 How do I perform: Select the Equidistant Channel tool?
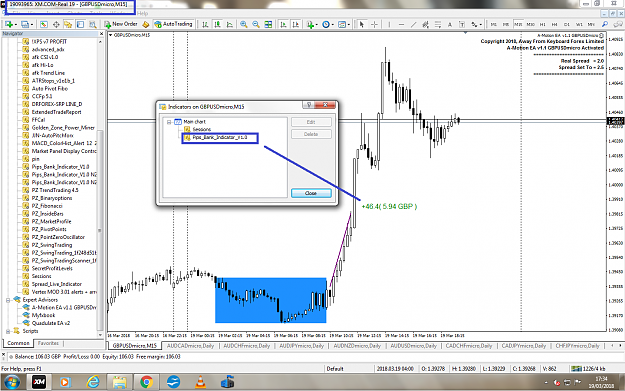[x=425, y=24]
